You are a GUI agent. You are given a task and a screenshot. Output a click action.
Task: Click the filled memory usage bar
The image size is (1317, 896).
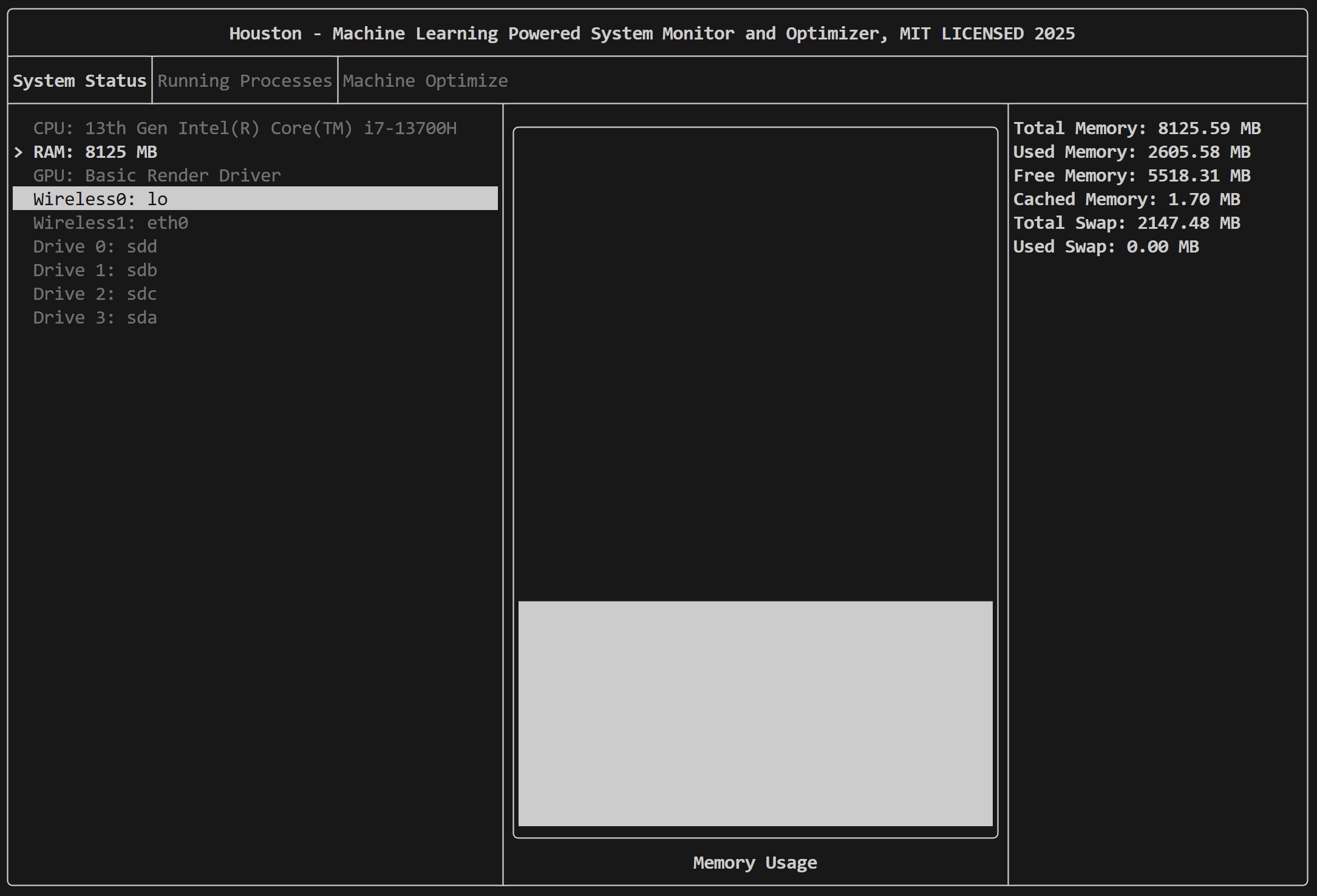click(x=755, y=713)
